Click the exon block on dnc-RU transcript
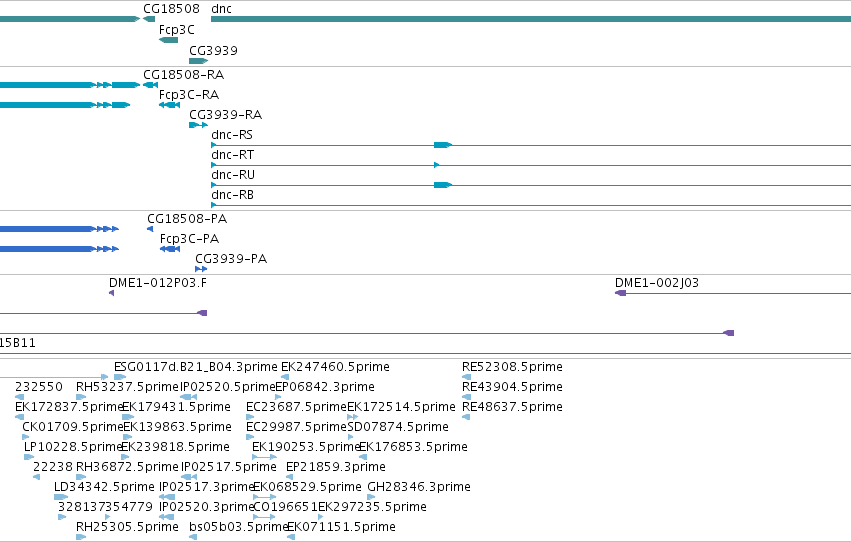The height and width of the screenshot is (542, 851). [442, 185]
